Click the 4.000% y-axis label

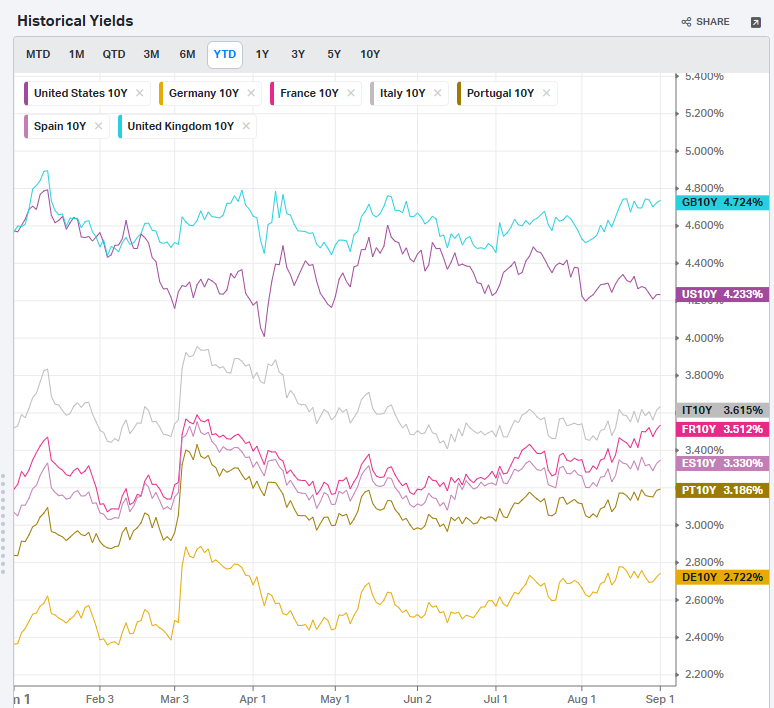tap(704, 338)
